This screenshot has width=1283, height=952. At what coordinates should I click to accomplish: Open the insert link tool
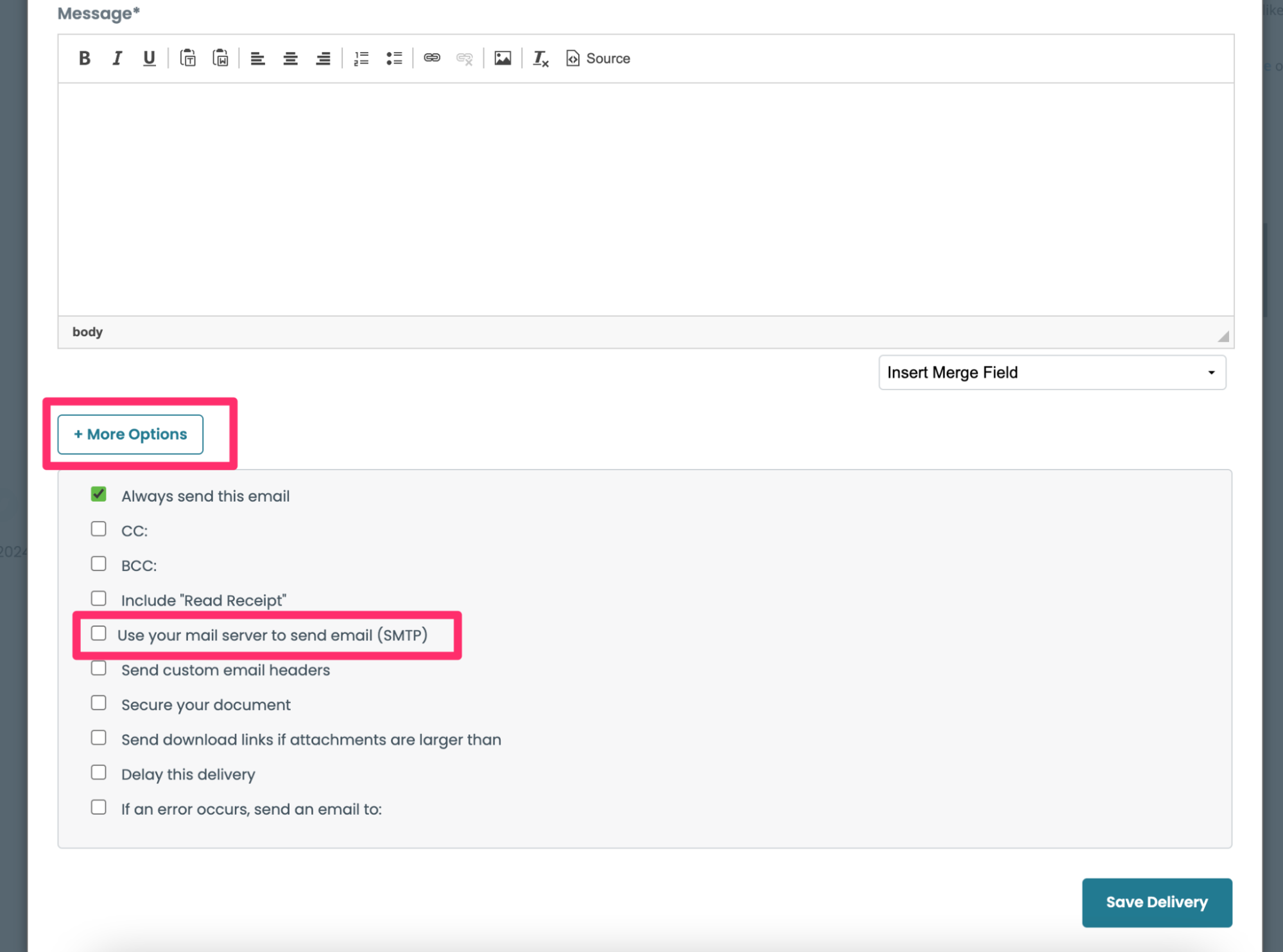click(x=432, y=58)
